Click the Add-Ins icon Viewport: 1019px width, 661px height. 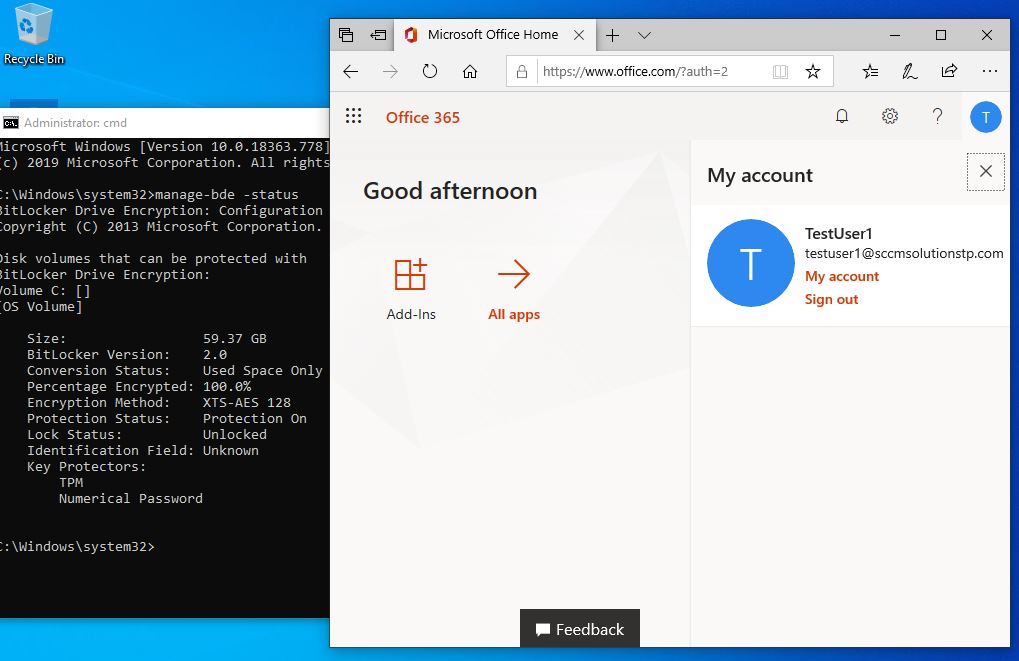tap(410, 276)
